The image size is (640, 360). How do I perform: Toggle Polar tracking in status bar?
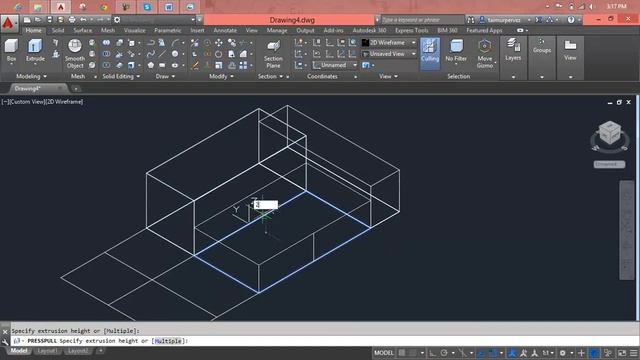(x=444, y=353)
